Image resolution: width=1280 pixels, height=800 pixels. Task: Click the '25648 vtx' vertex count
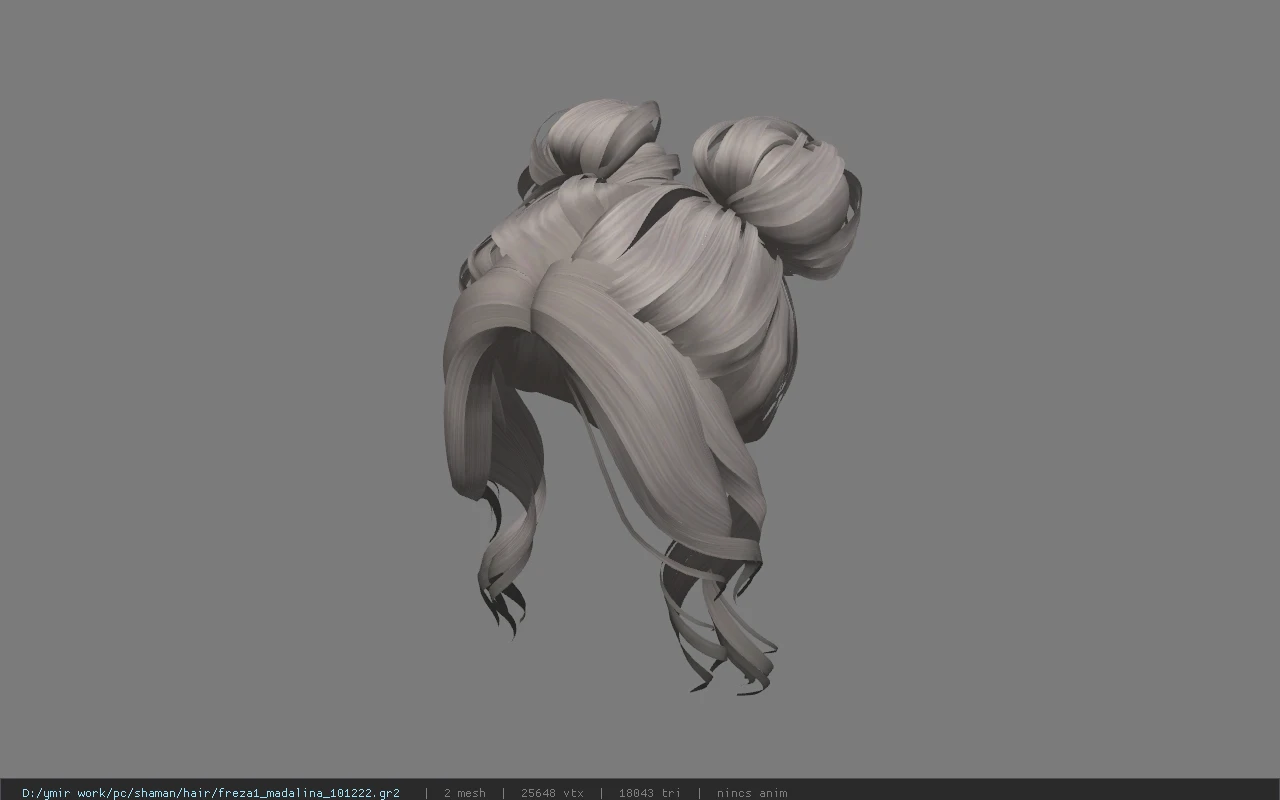pos(552,793)
